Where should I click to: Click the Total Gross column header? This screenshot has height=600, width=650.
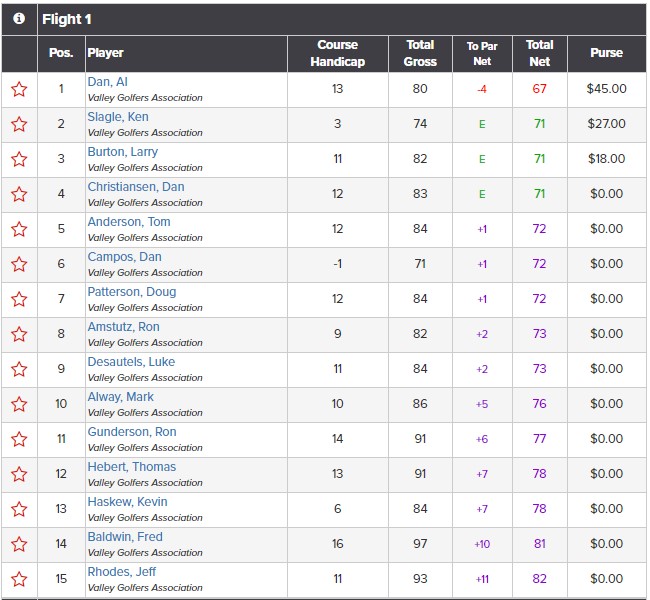(x=420, y=53)
